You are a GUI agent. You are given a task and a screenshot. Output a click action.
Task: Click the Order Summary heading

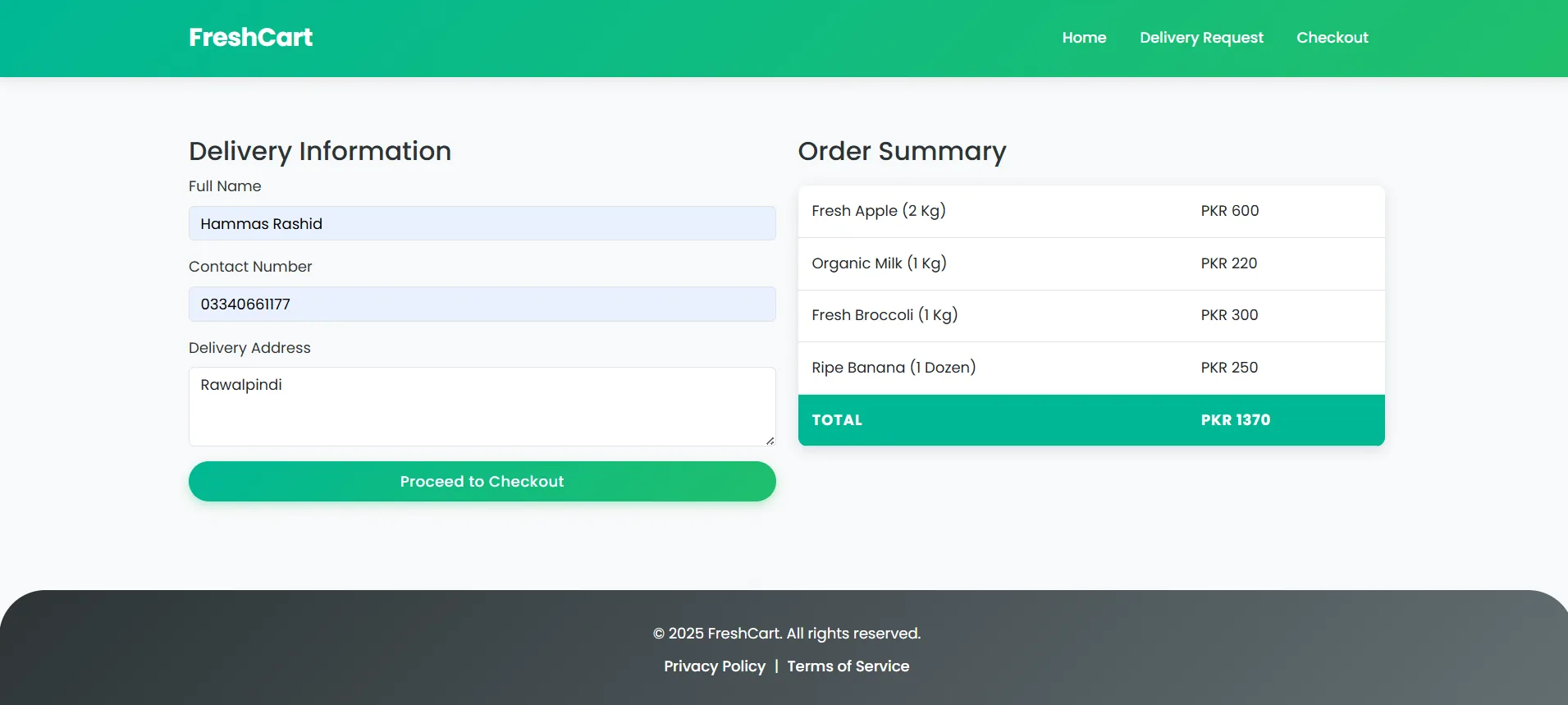tap(902, 151)
